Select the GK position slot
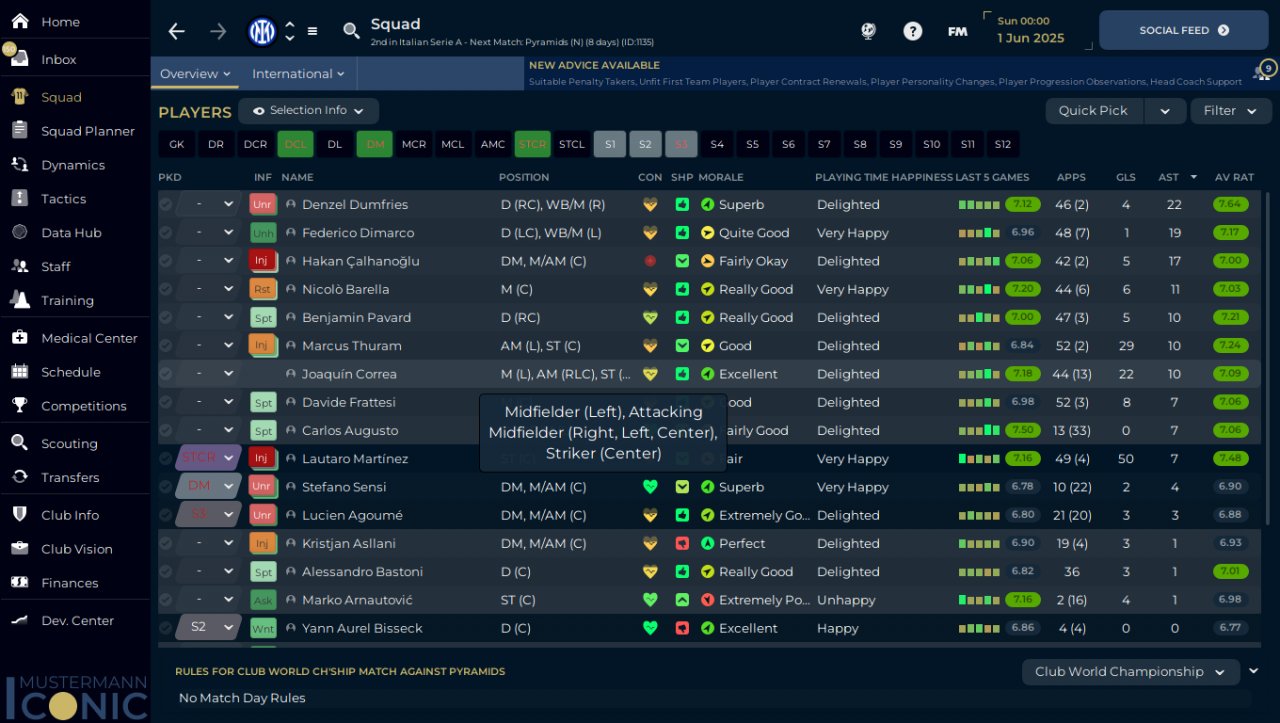The image size is (1280, 723). click(x=177, y=145)
